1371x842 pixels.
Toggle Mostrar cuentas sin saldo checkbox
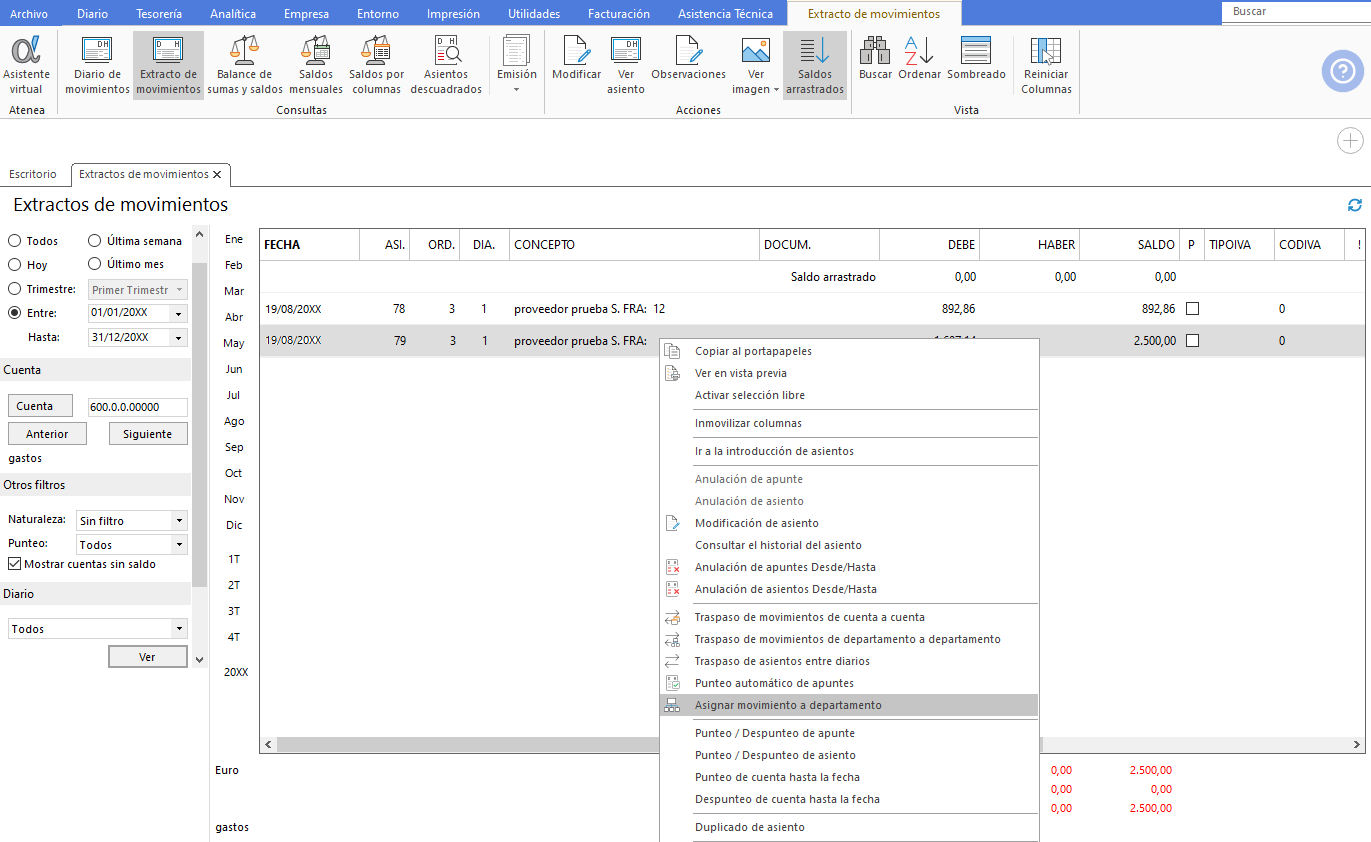click(15, 564)
